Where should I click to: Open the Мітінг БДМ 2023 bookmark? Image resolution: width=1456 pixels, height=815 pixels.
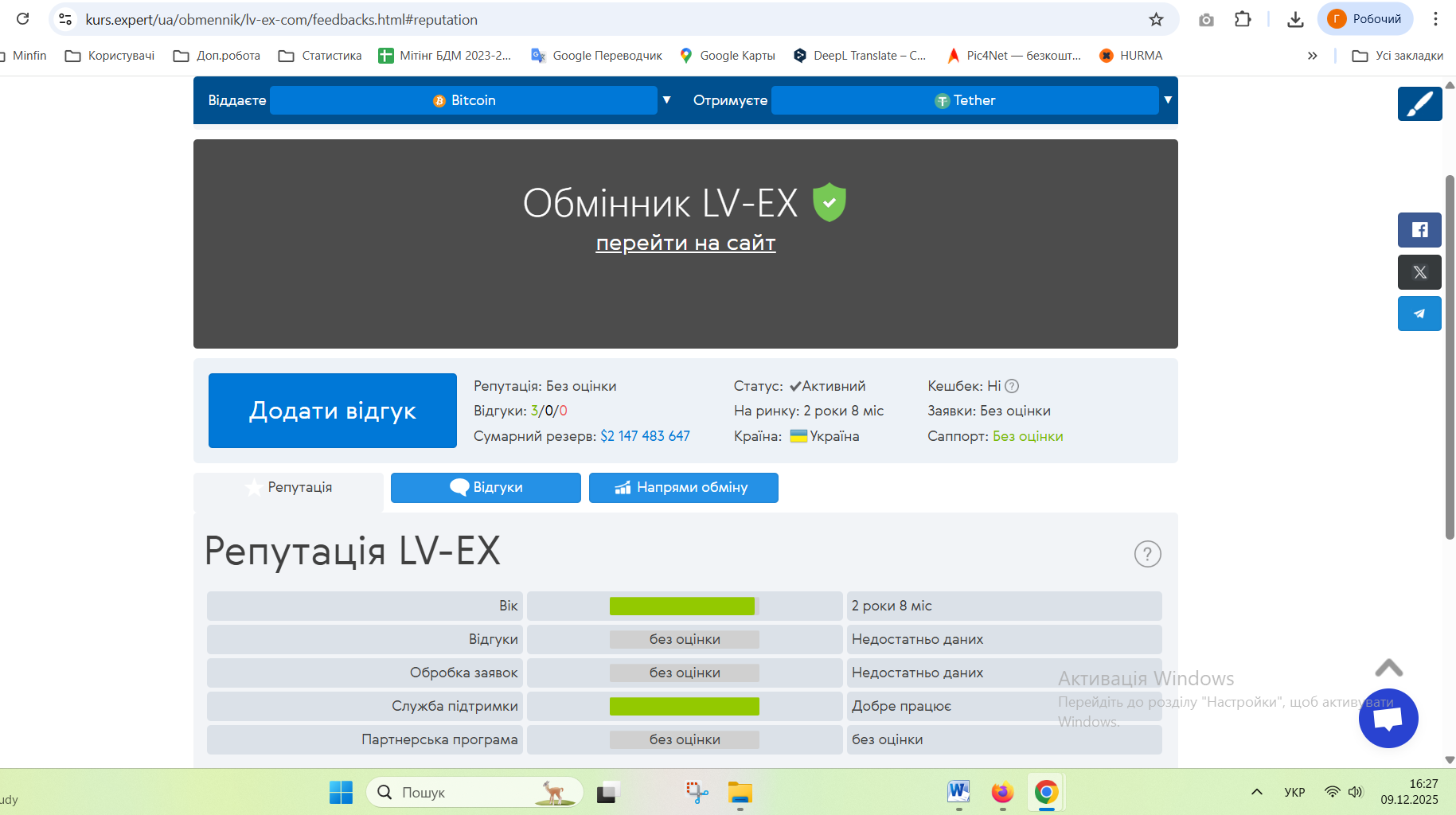coord(445,56)
